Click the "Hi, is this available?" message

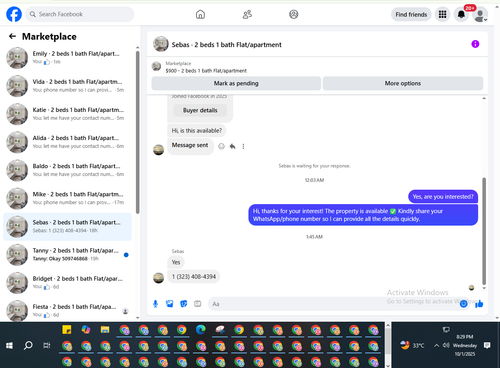pos(197,131)
